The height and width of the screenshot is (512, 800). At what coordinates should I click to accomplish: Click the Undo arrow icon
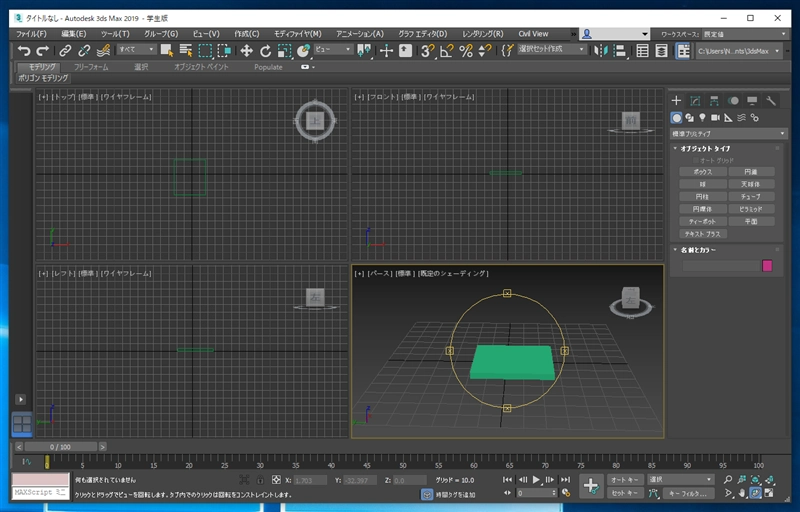24,50
